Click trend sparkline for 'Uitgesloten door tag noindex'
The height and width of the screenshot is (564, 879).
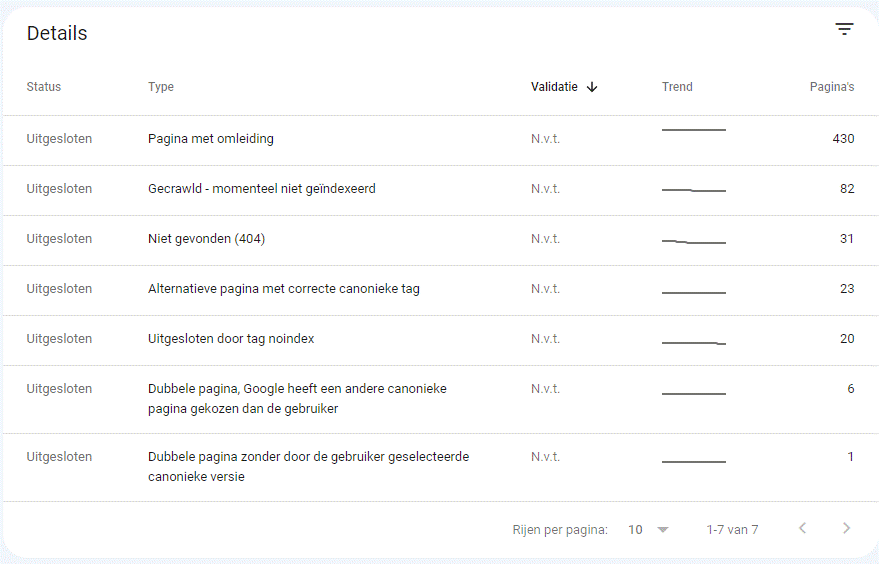click(693, 343)
